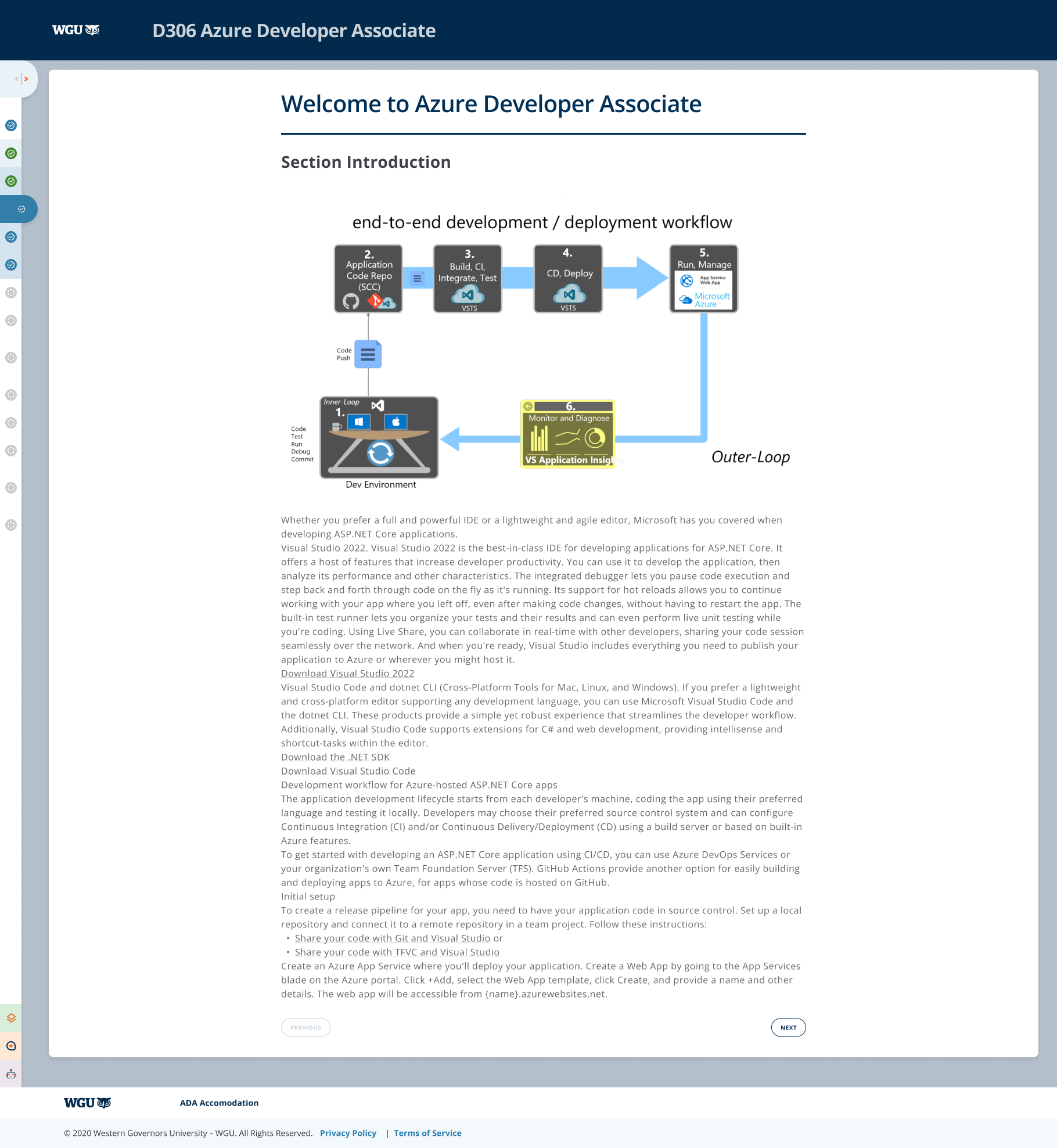
Task: Click the Microsoft Azure logo in diagram
Action: [x=704, y=300]
